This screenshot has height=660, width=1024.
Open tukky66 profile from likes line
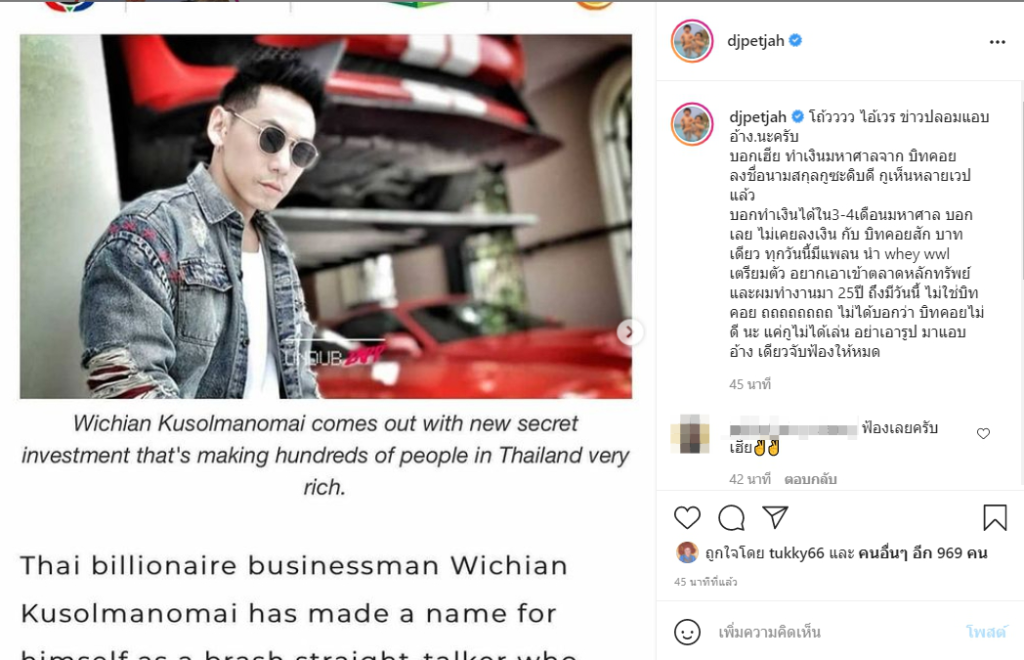796,553
